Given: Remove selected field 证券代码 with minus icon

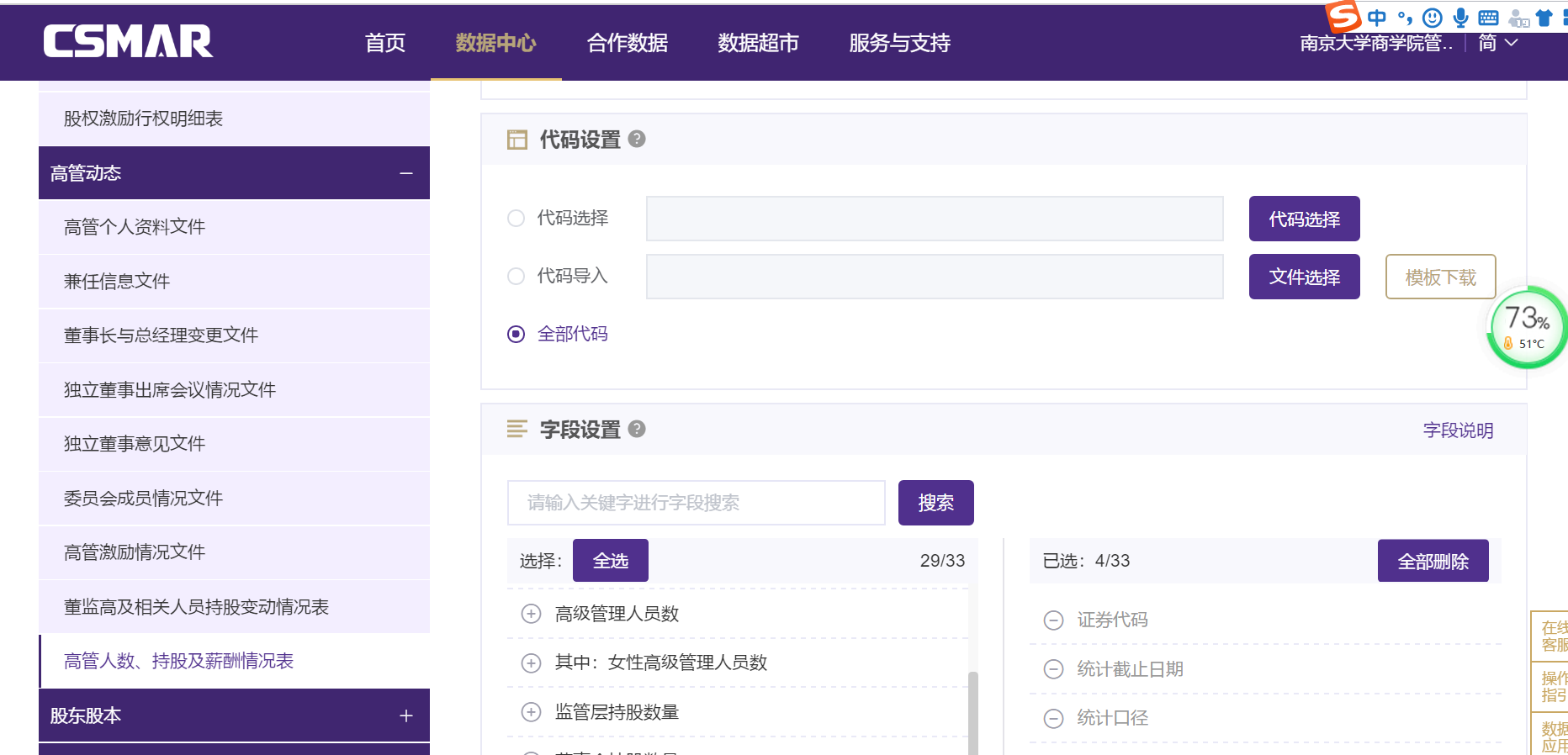Looking at the screenshot, I should tap(1053, 620).
